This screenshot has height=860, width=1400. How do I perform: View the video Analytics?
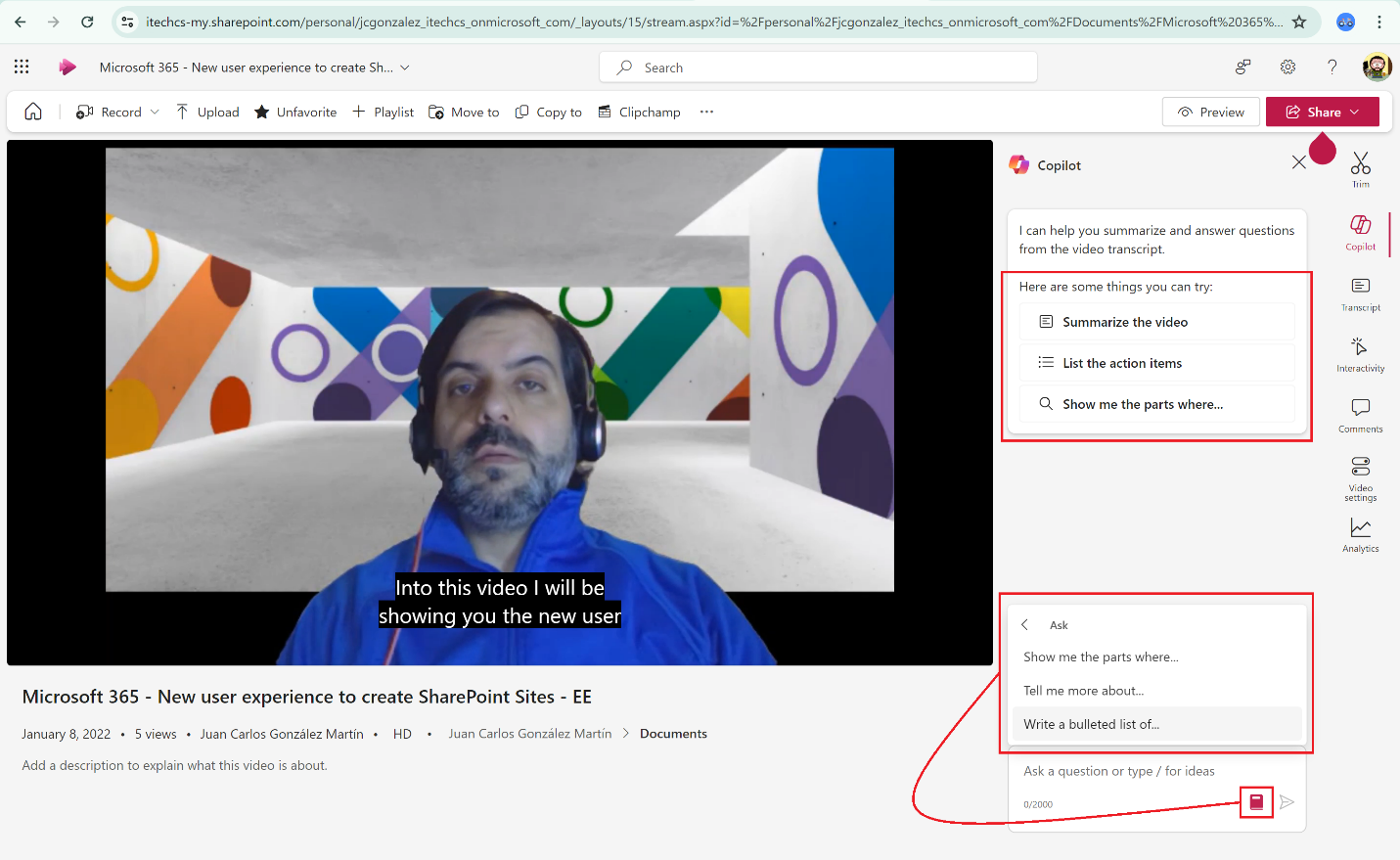tap(1360, 535)
